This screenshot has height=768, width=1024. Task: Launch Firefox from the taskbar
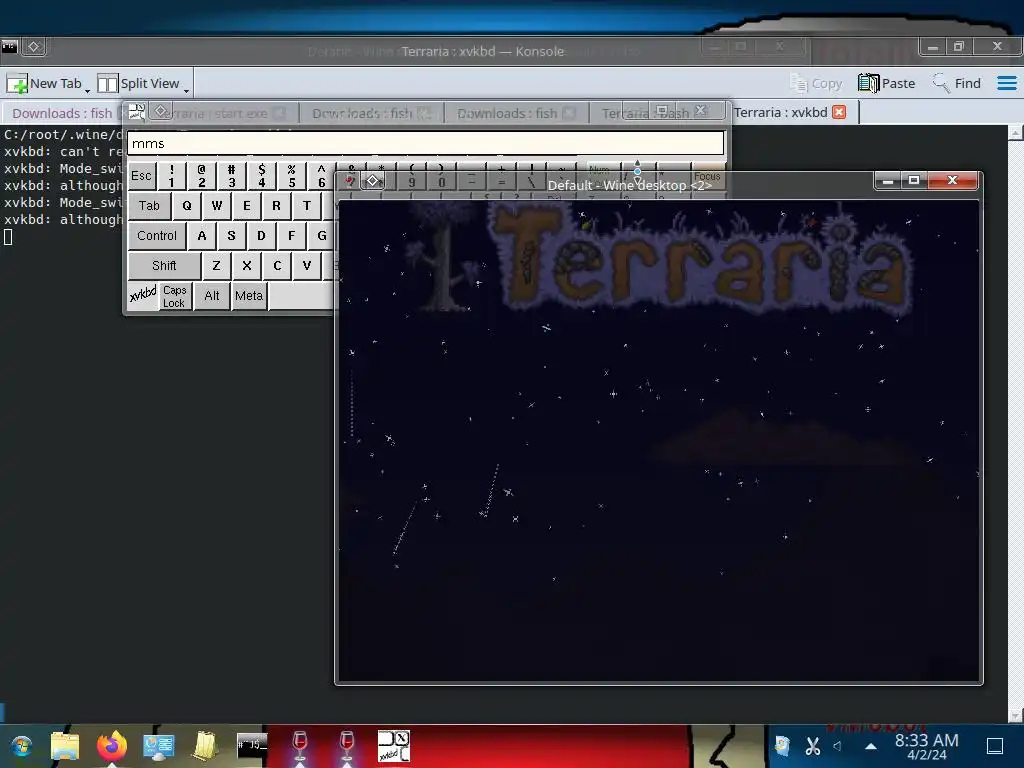[112, 746]
